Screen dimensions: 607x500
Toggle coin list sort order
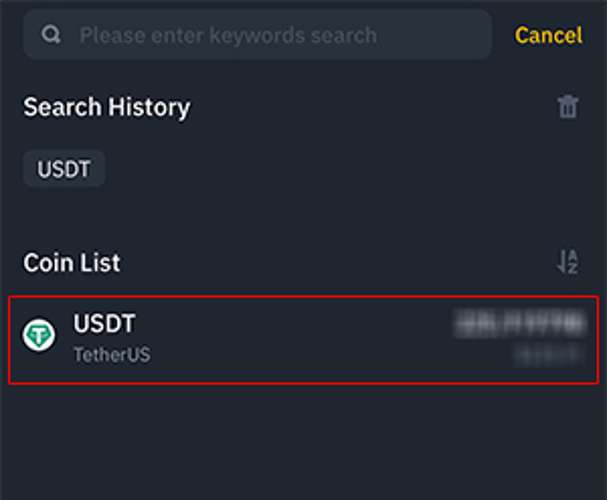[567, 263]
